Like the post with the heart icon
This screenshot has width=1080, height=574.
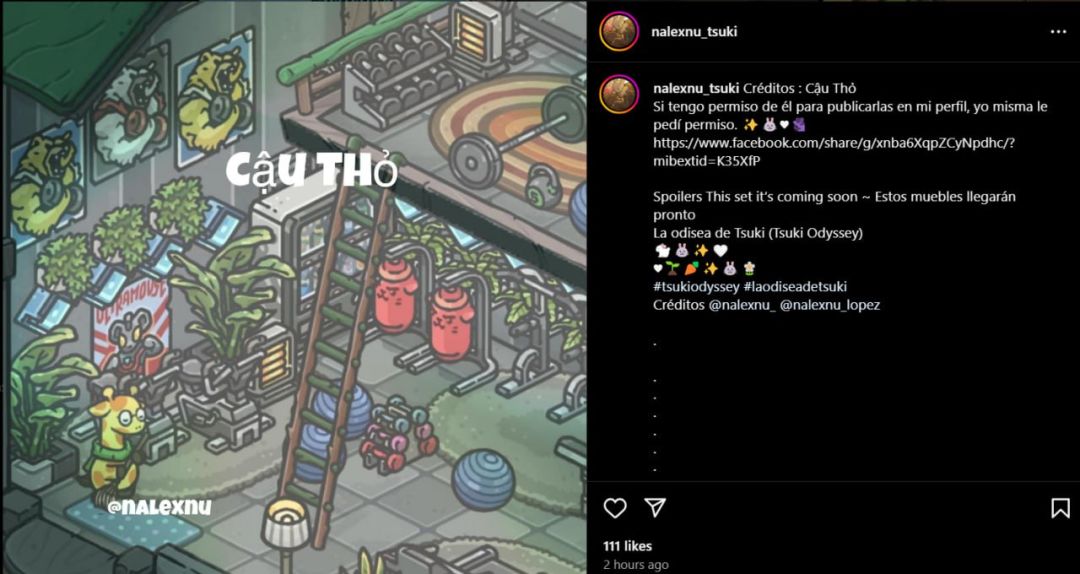click(x=614, y=508)
